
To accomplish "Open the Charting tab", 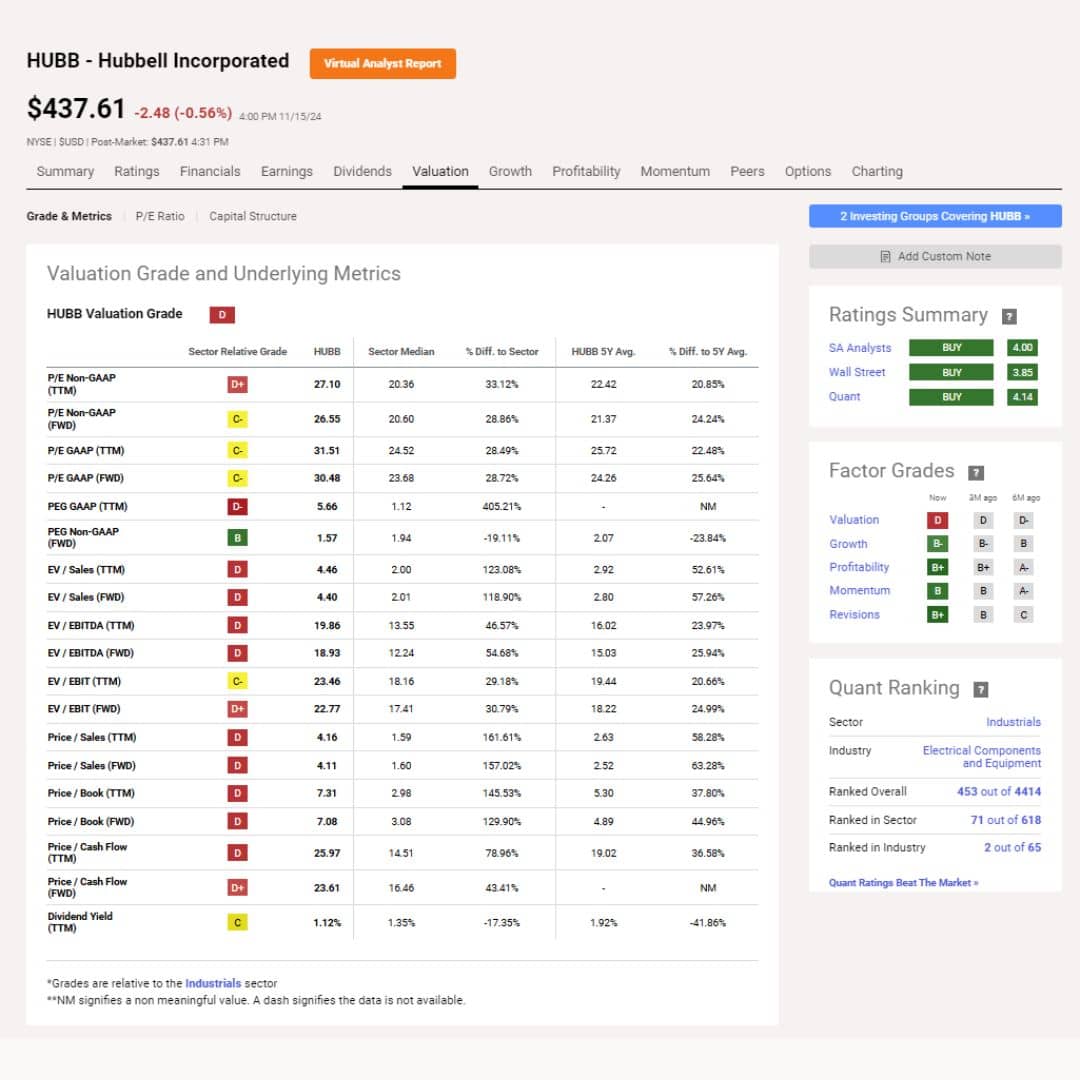I will 877,172.
